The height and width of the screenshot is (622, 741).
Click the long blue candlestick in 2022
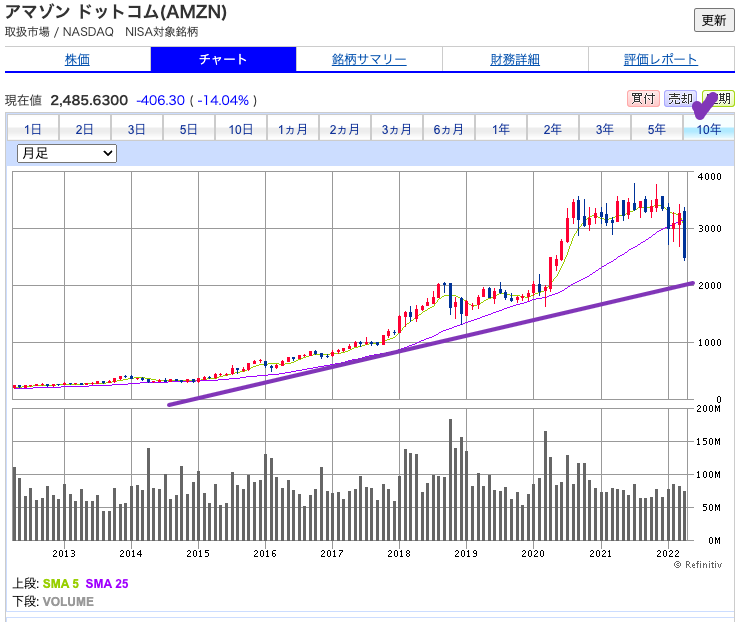coord(684,235)
